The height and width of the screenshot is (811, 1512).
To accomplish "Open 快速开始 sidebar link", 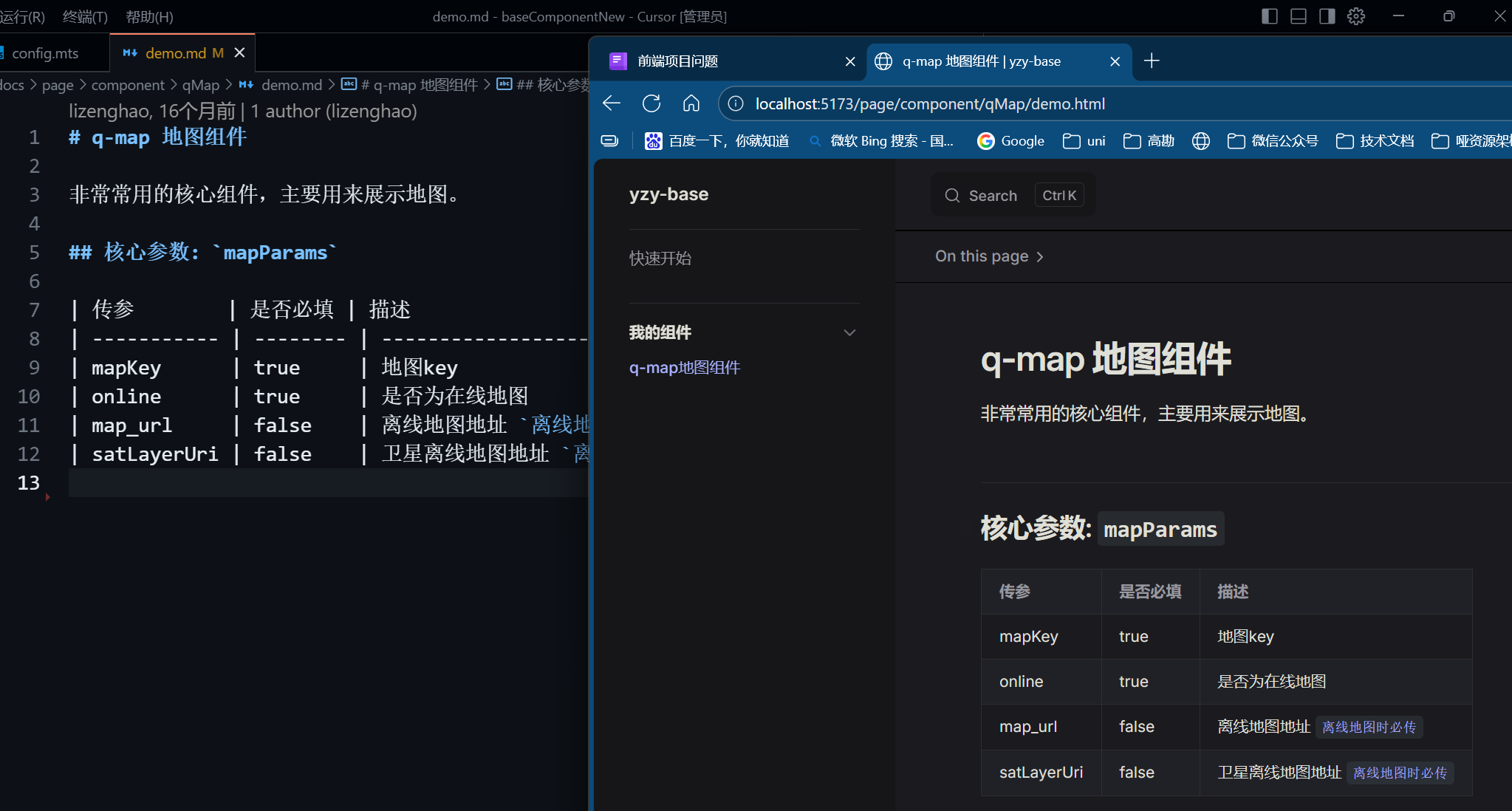I will click(x=660, y=258).
